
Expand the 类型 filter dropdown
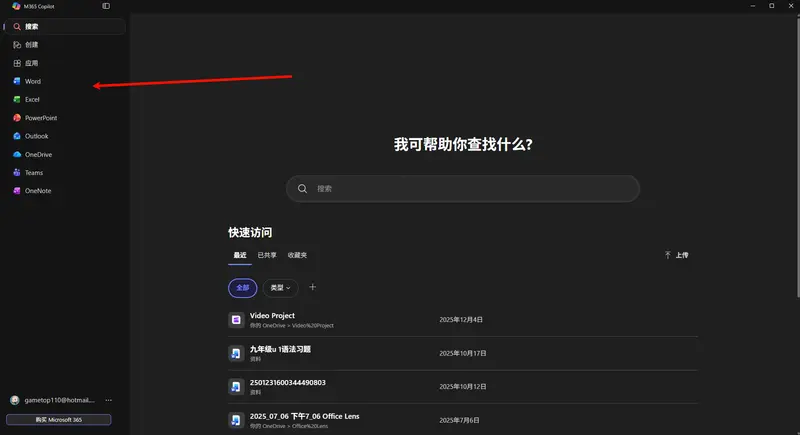click(x=280, y=288)
